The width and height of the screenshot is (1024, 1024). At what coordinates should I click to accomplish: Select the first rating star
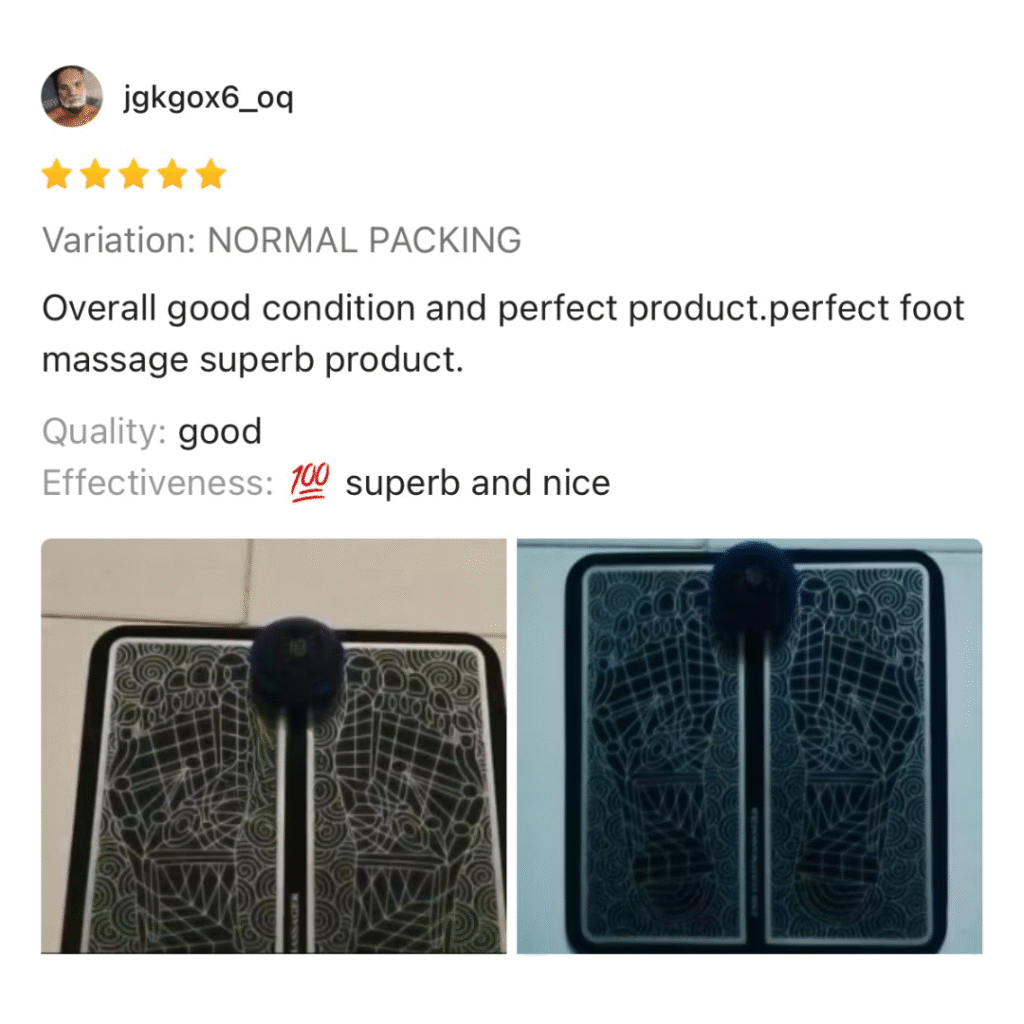coord(57,174)
